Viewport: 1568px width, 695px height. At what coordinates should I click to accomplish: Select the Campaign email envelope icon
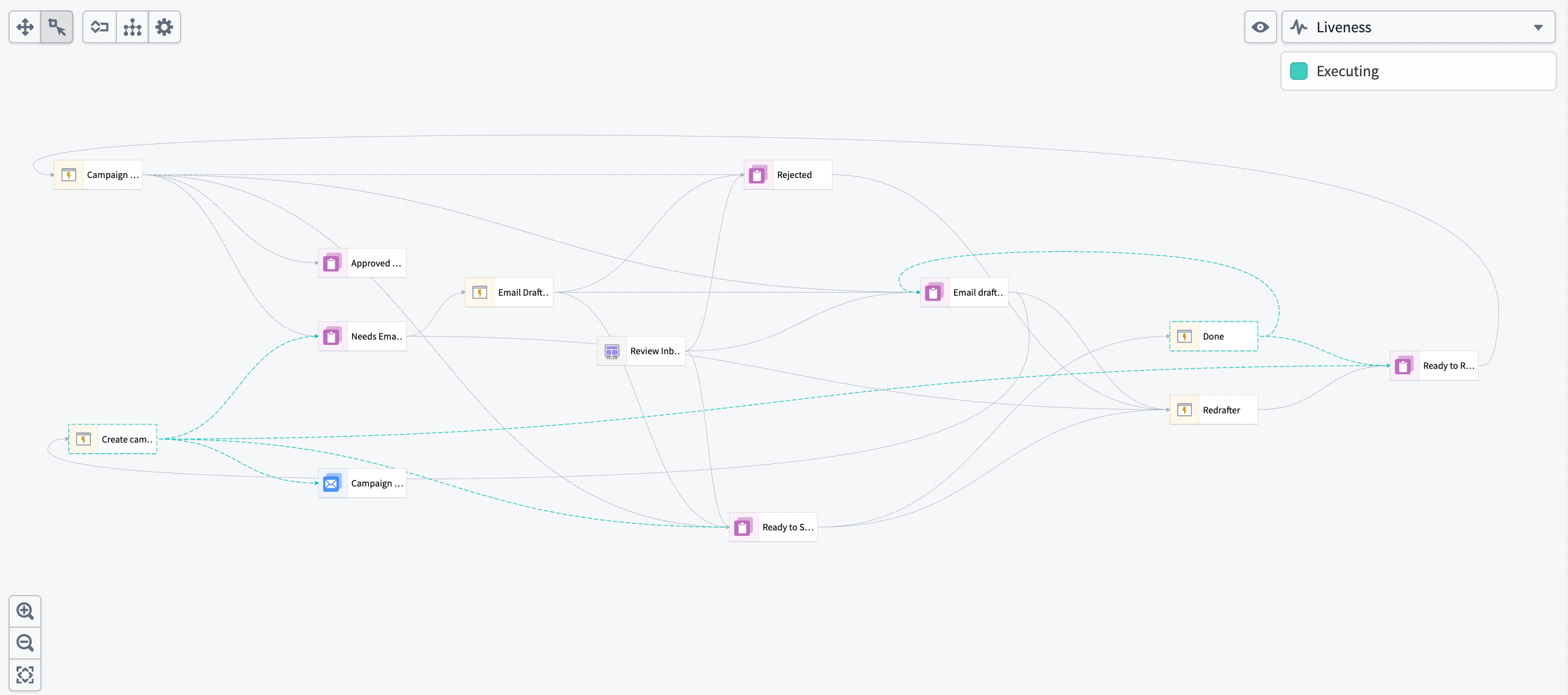click(332, 483)
